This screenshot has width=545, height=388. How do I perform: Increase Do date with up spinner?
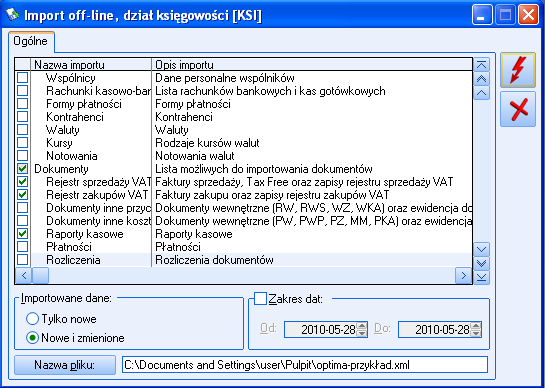point(476,326)
